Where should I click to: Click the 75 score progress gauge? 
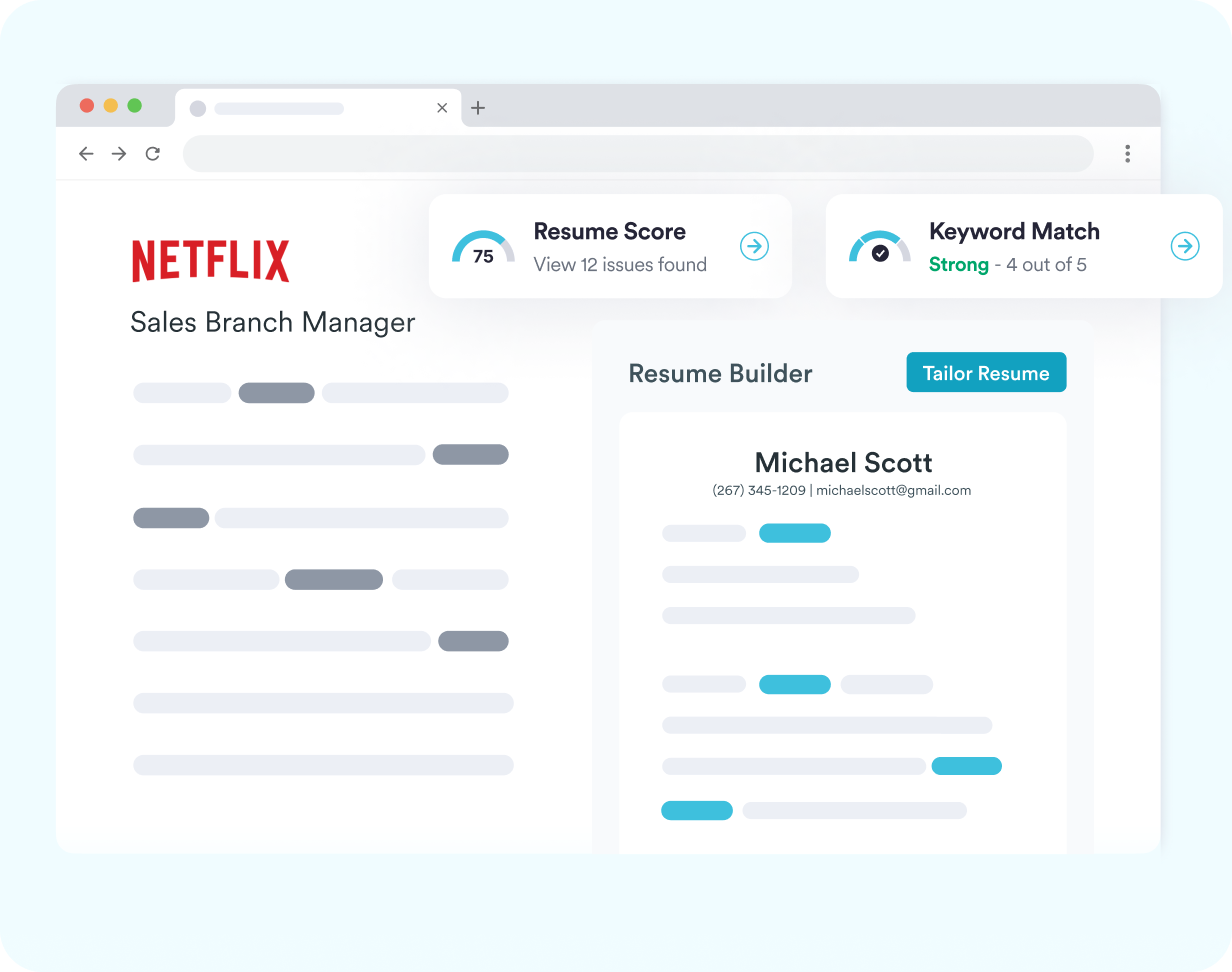click(x=482, y=250)
